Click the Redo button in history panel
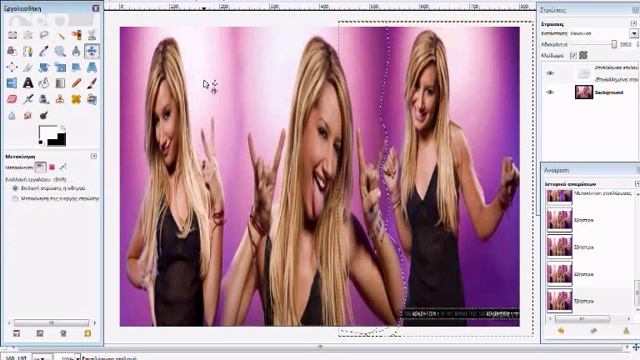Screen dimensions: 640x360 (593, 331)
